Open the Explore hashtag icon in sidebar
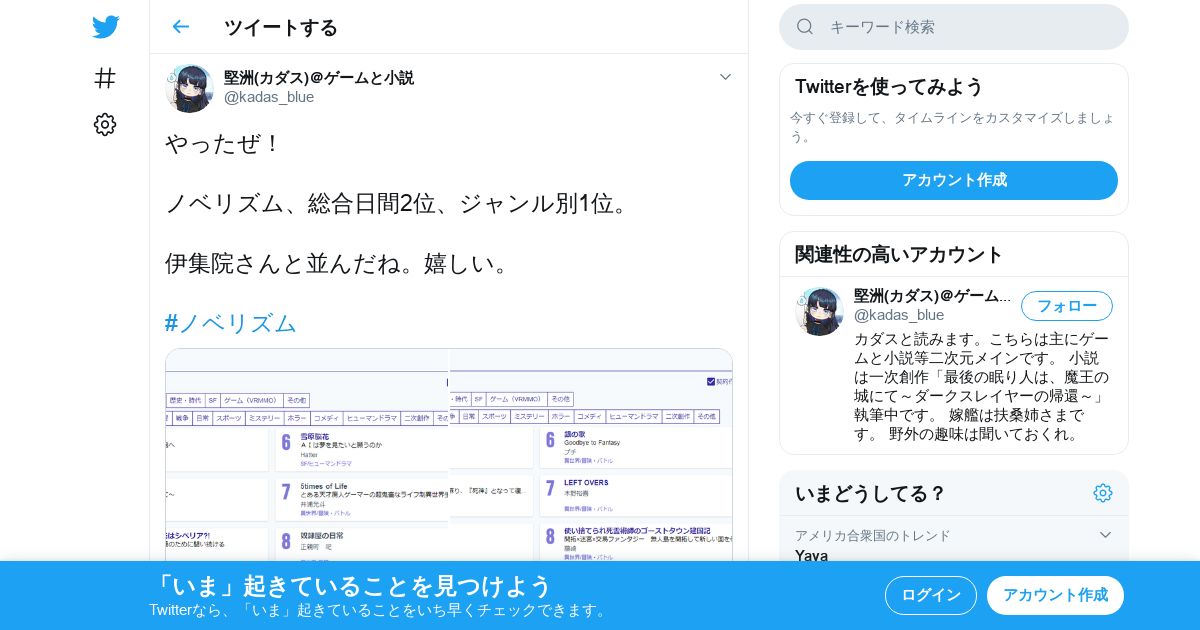Screen dimensions: 1200x630 pyautogui.click(x=105, y=78)
